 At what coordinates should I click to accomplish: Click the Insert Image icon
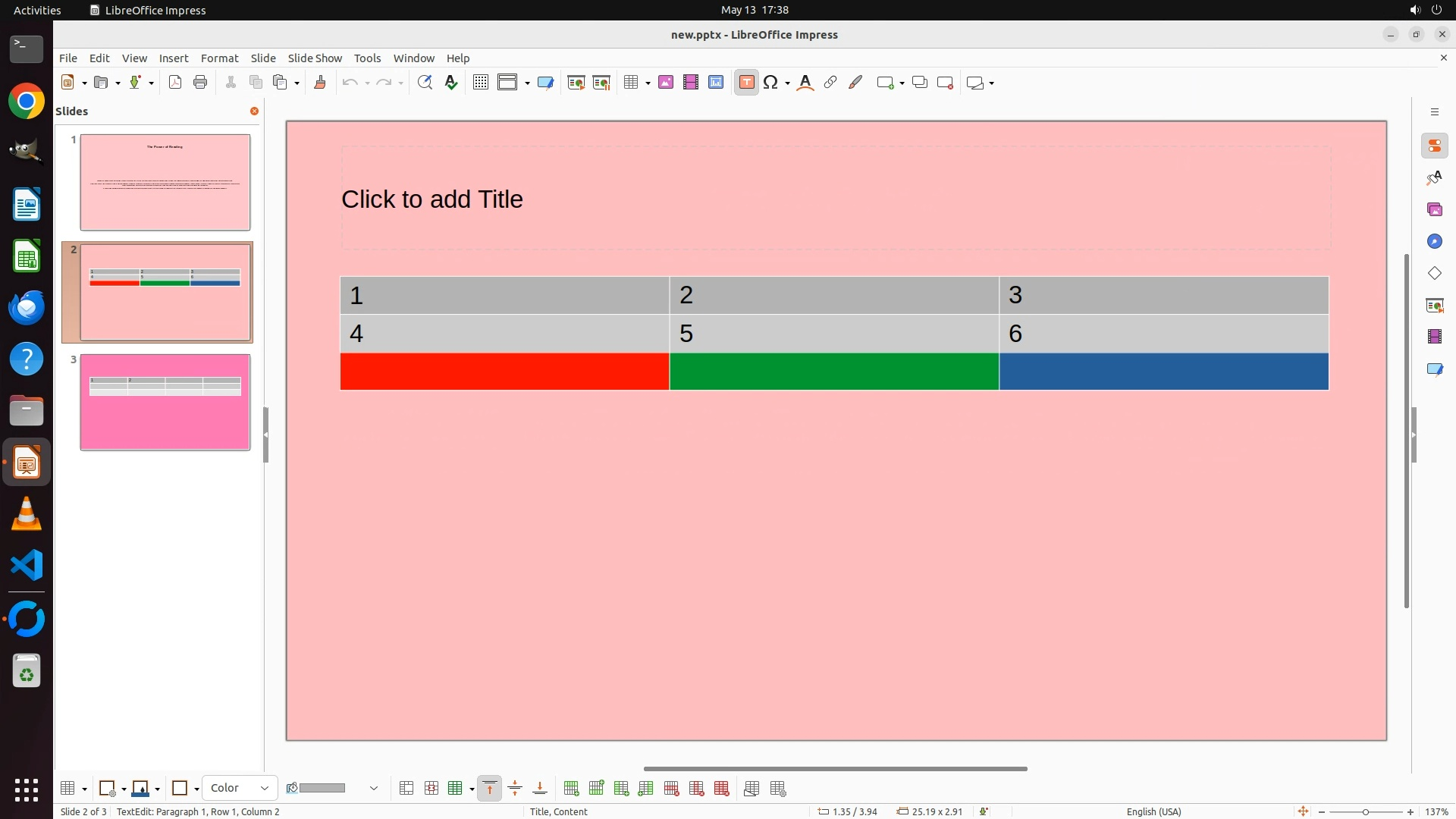pos(666,83)
